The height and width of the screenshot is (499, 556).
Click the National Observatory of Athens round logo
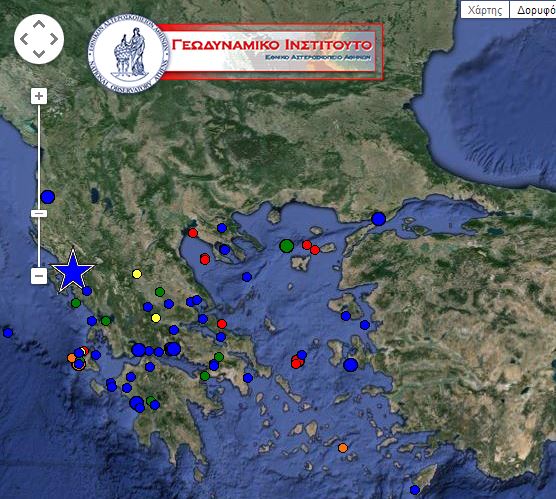click(x=129, y=53)
